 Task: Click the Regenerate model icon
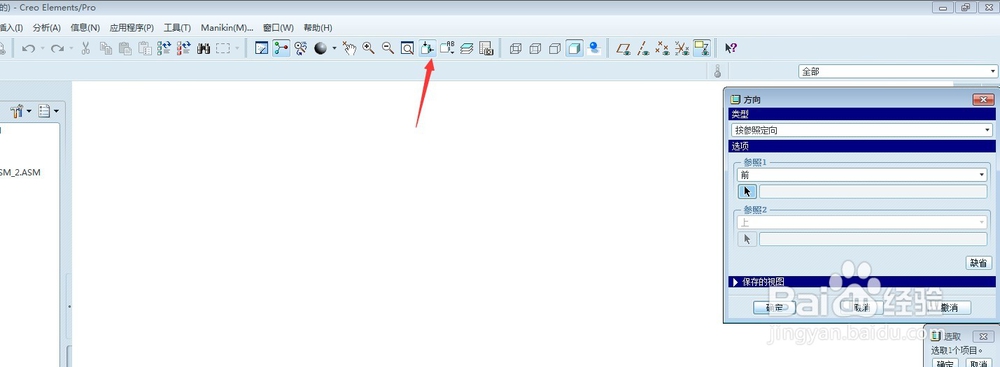tap(164, 49)
